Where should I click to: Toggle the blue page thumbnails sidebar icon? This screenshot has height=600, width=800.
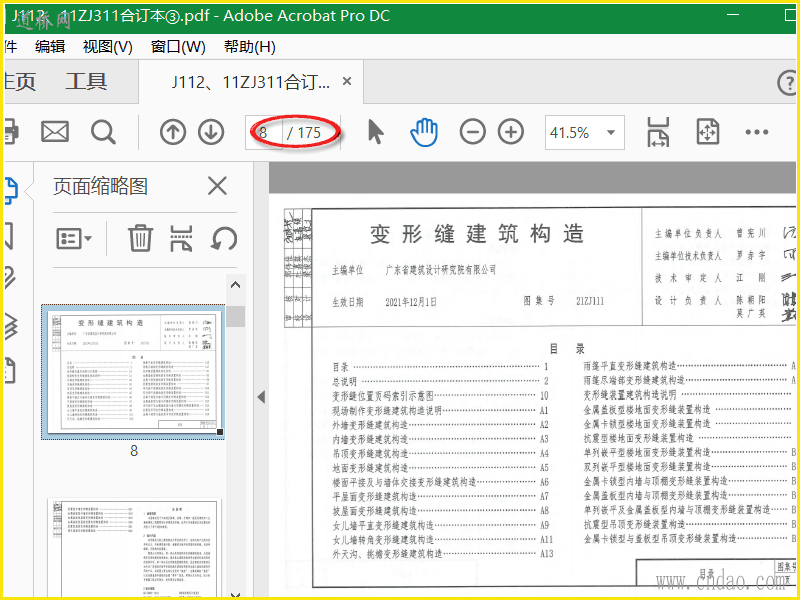tap(11, 191)
